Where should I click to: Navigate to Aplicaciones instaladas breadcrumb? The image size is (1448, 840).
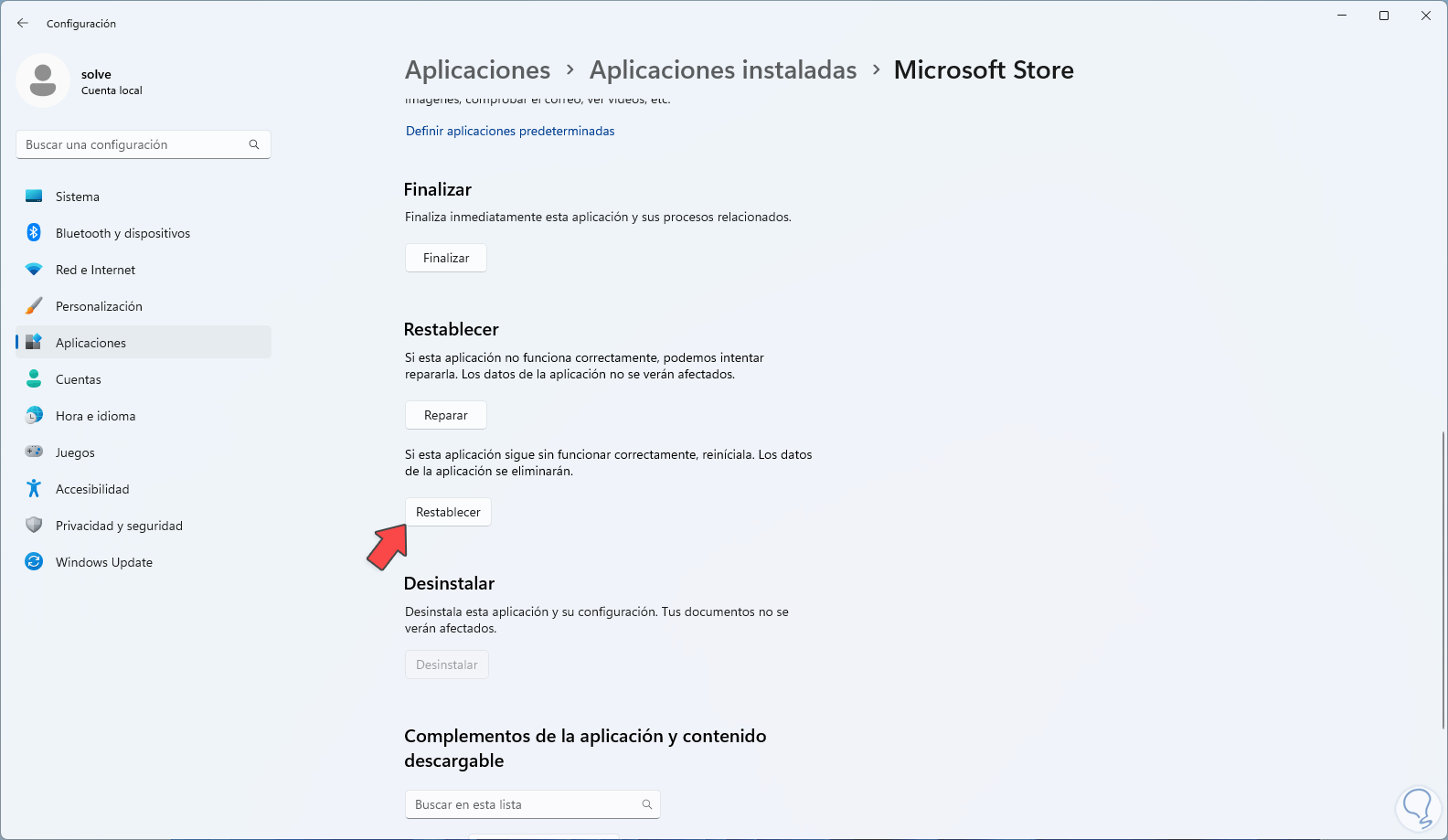tap(723, 69)
